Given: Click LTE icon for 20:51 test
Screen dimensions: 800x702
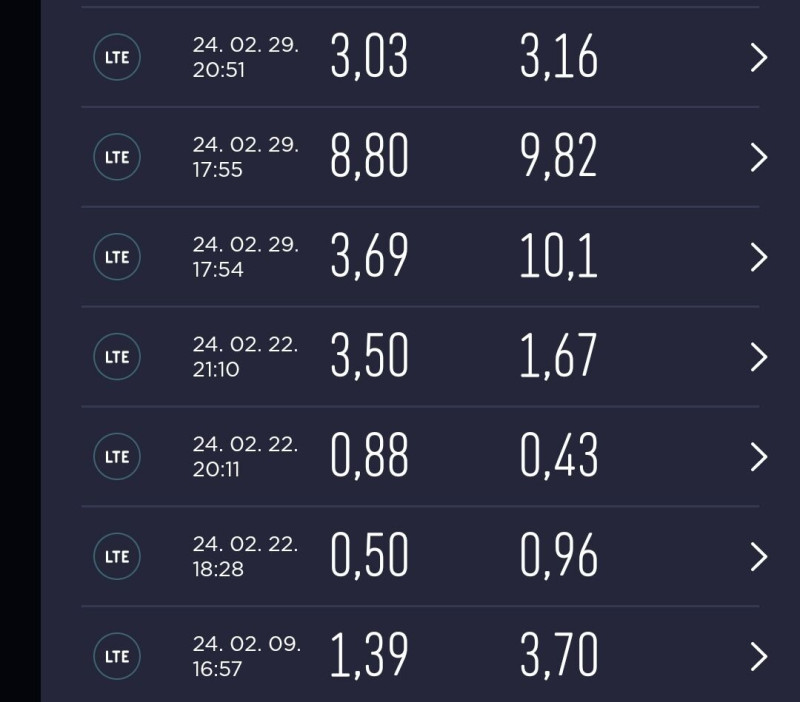Looking at the screenshot, I should point(117,57).
